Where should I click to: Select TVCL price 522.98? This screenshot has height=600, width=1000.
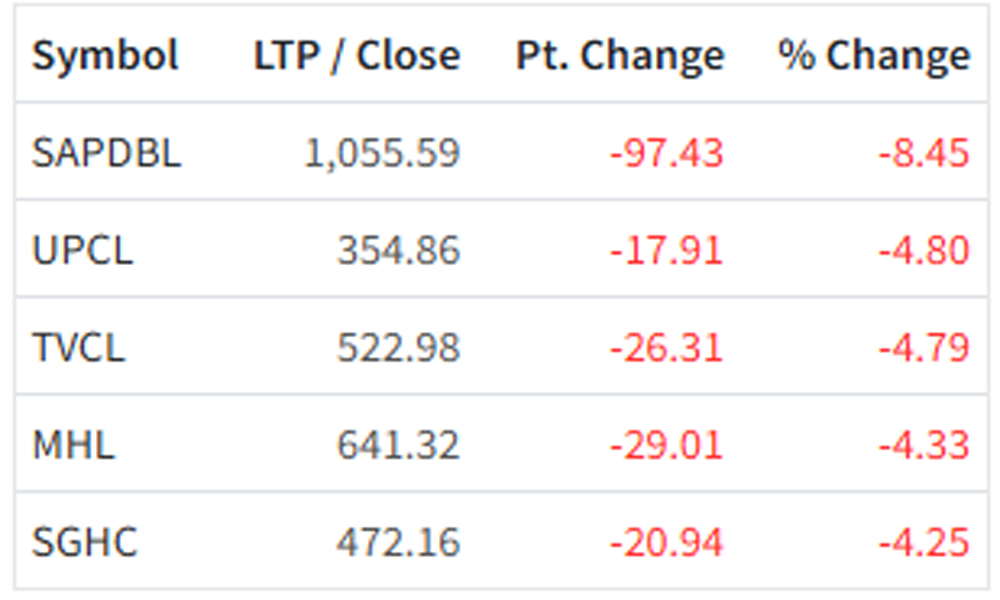coord(399,348)
